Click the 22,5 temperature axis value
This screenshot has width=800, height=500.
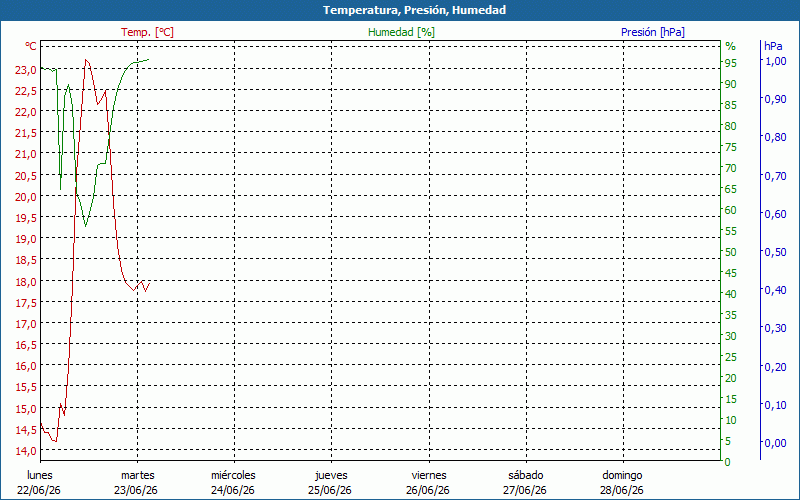26,91
